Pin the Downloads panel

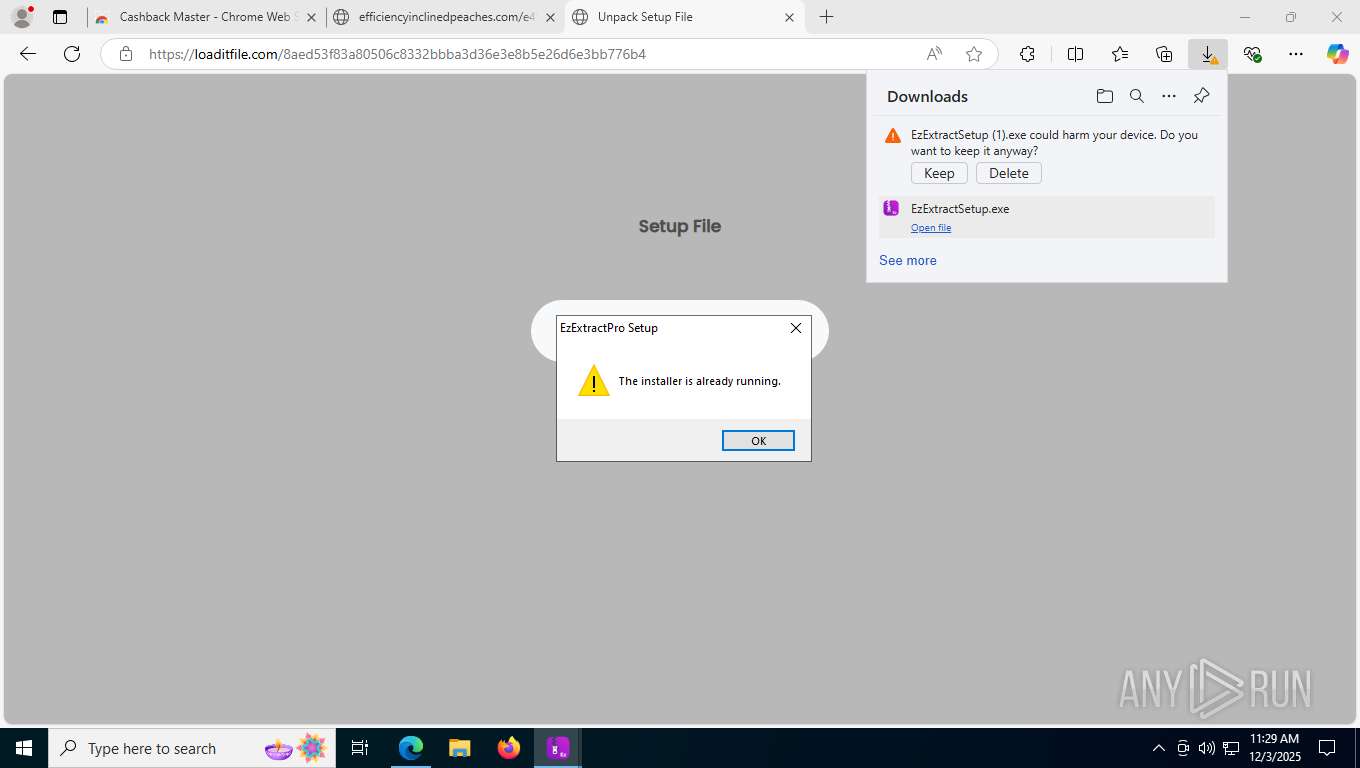[x=1202, y=96]
